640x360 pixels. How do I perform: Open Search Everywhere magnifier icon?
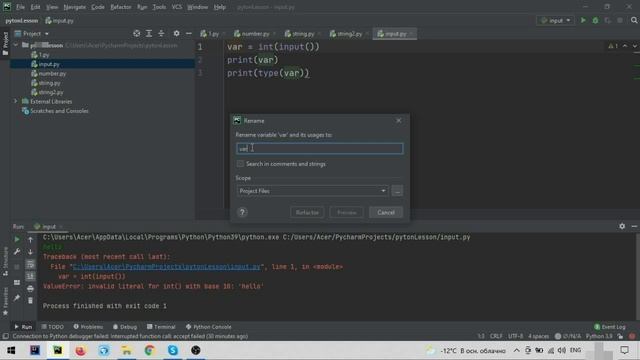coord(634,20)
